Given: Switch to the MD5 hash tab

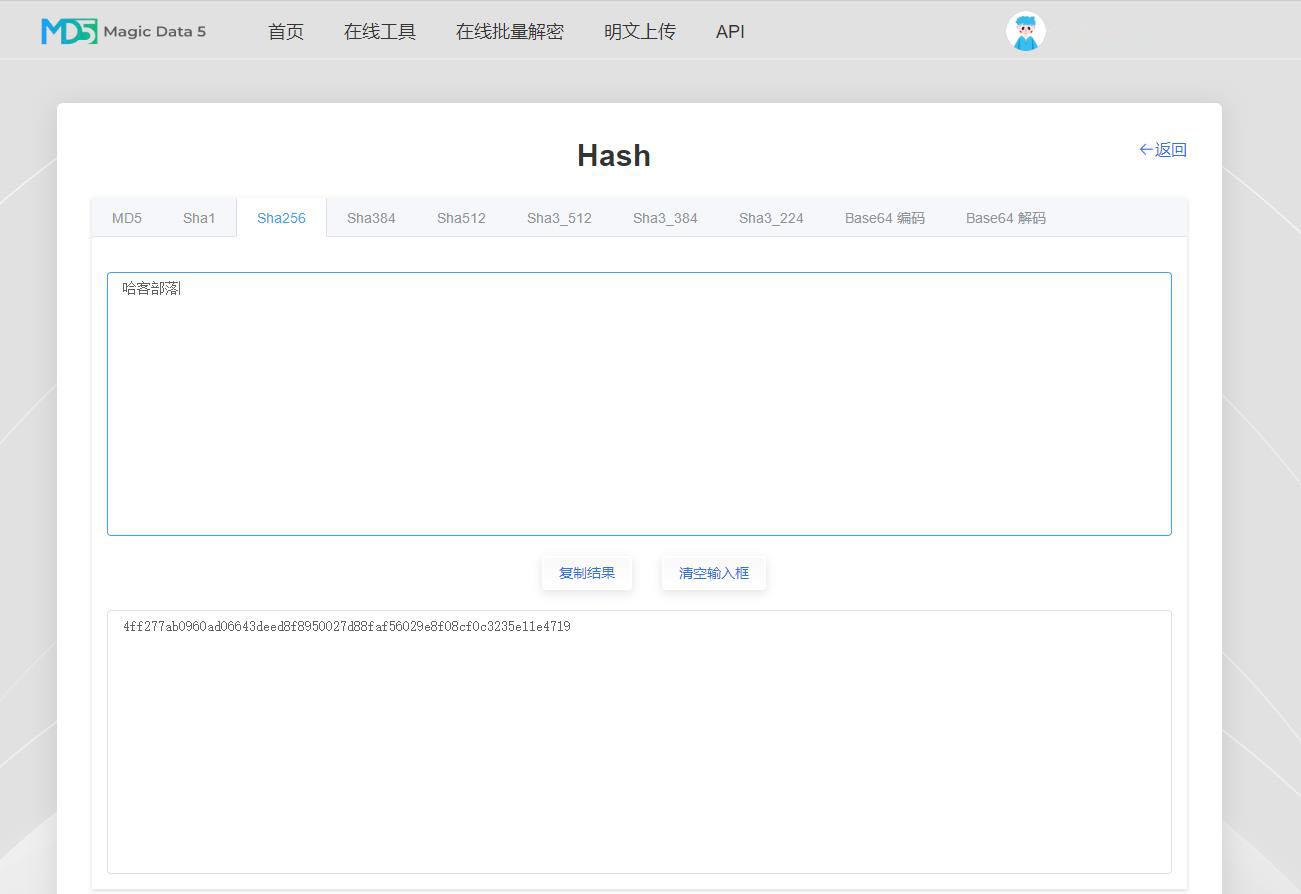Looking at the screenshot, I should coord(127,217).
